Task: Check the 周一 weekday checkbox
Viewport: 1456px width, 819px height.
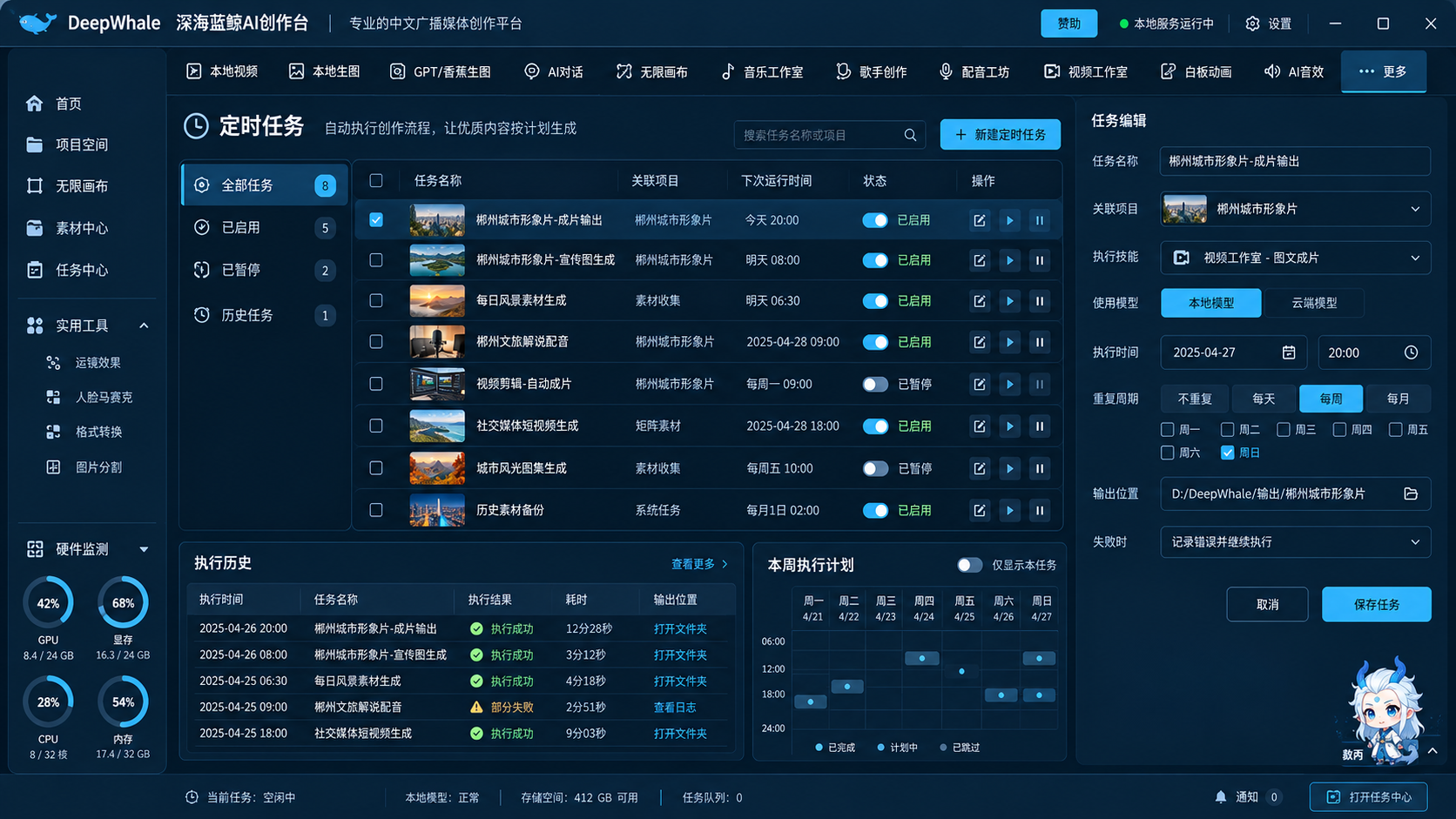Action: pyautogui.click(x=1168, y=429)
